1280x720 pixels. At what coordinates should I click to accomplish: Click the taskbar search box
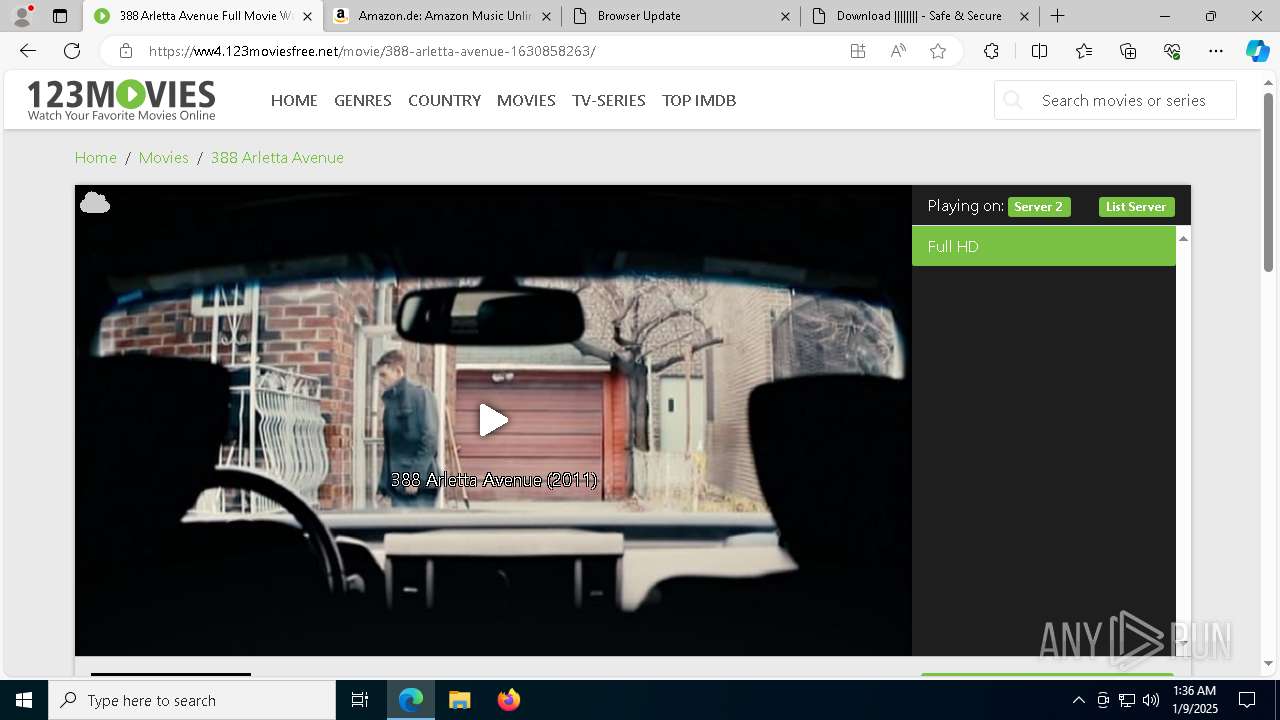tap(192, 700)
